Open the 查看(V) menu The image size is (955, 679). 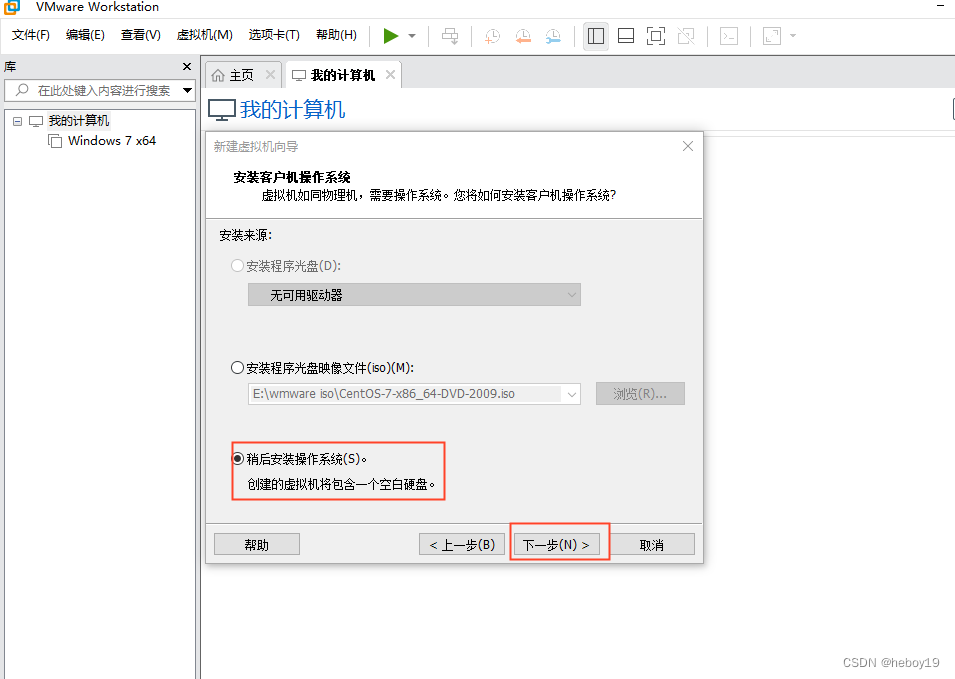coord(141,35)
